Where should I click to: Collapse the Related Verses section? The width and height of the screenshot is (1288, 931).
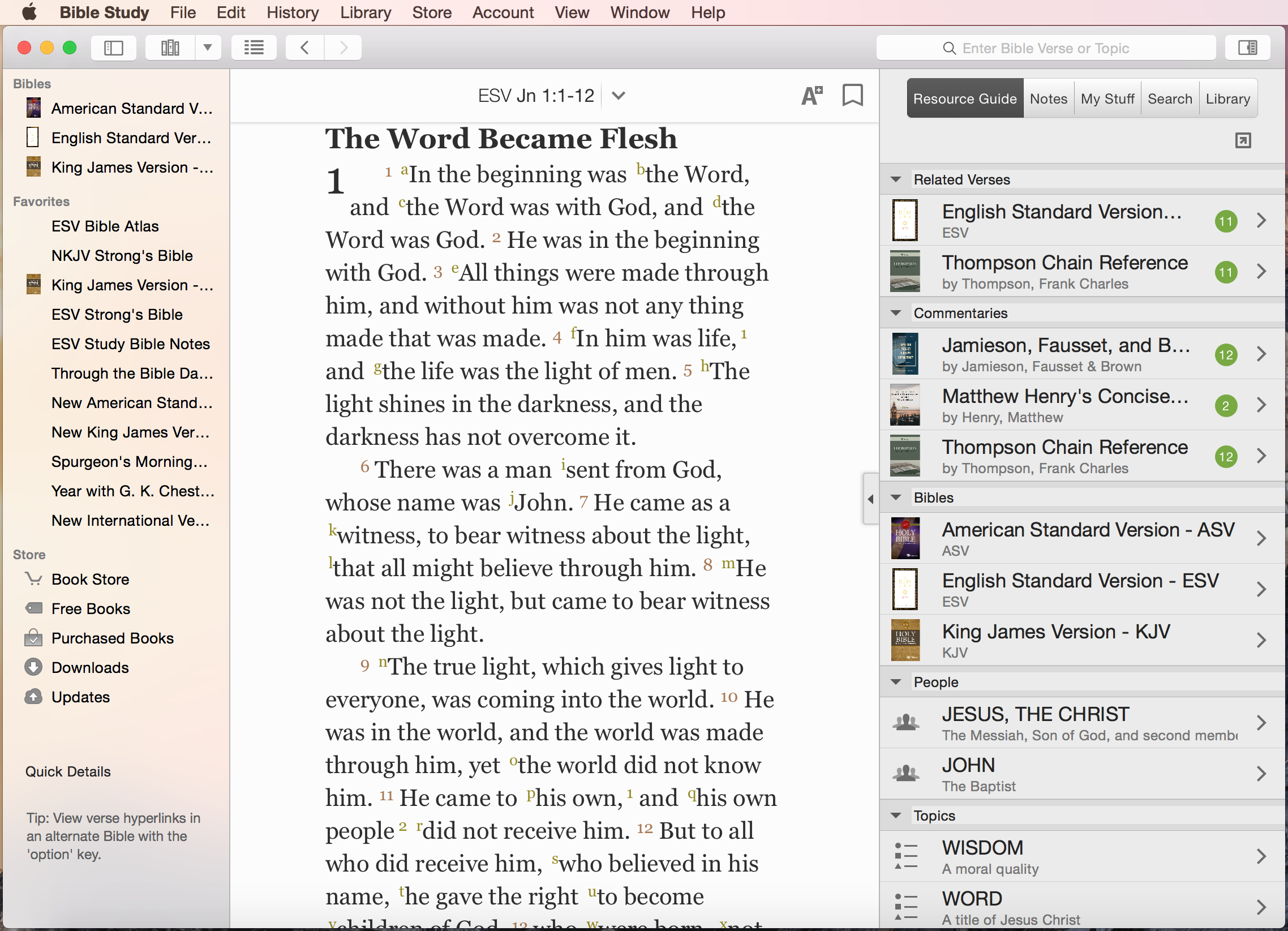tap(896, 179)
